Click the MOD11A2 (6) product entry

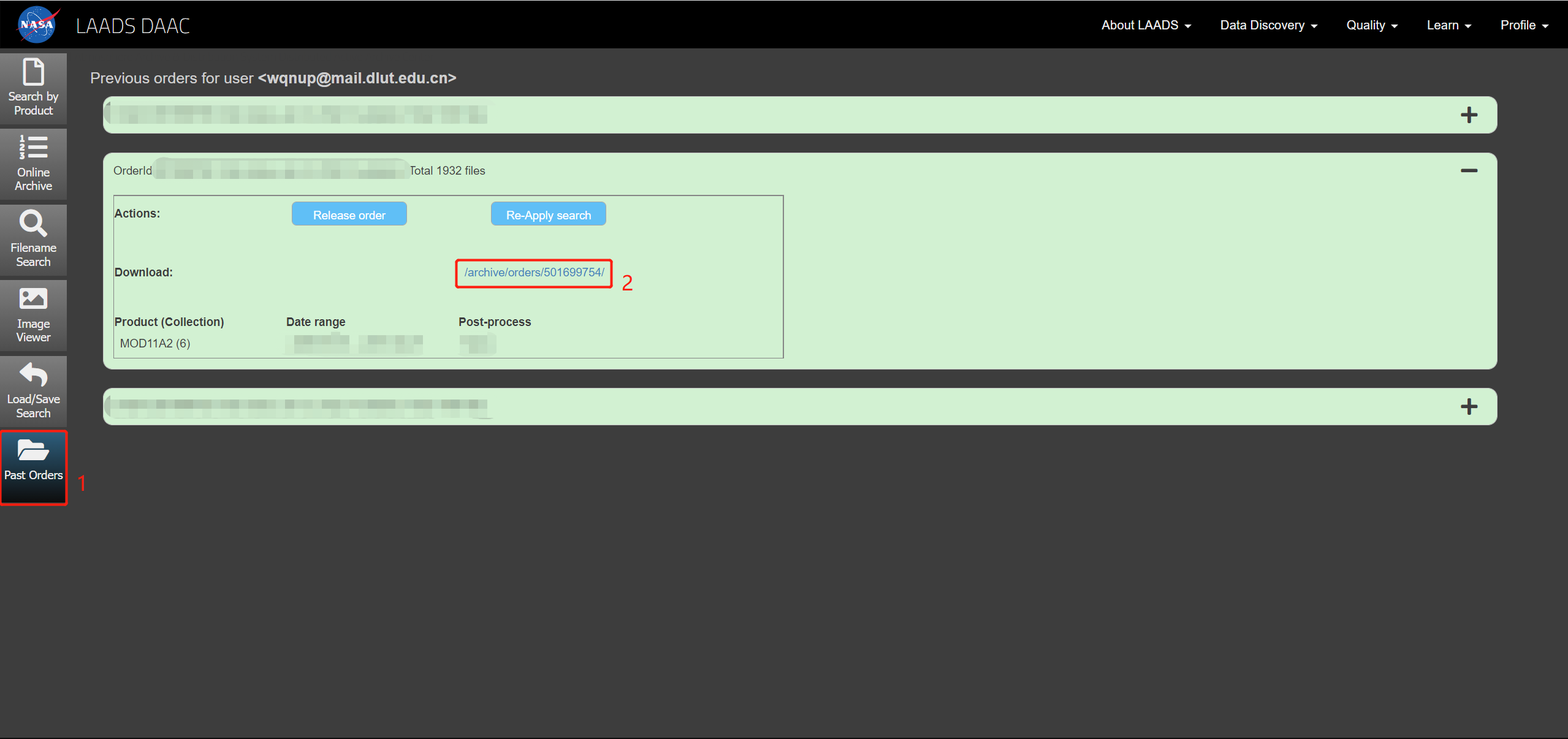coord(155,344)
